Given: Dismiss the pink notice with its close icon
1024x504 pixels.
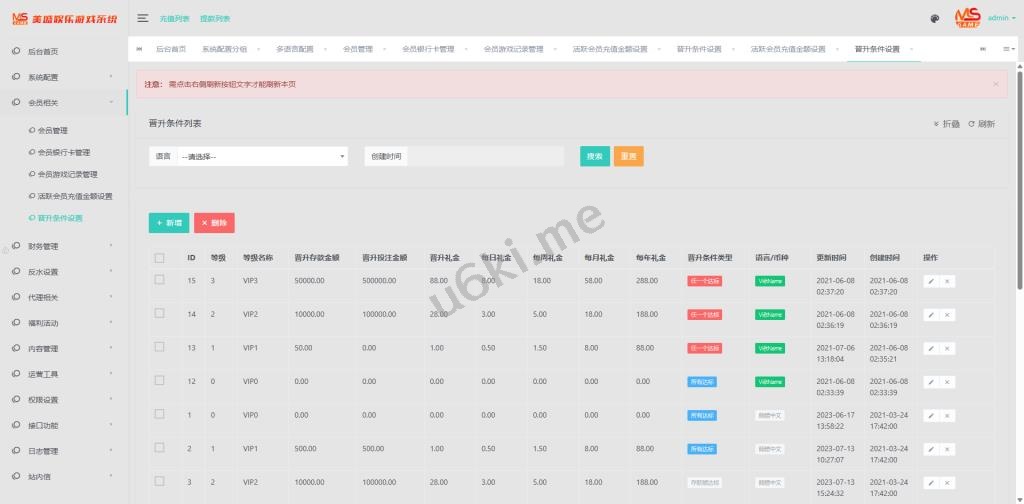Looking at the screenshot, I should pos(995,84).
